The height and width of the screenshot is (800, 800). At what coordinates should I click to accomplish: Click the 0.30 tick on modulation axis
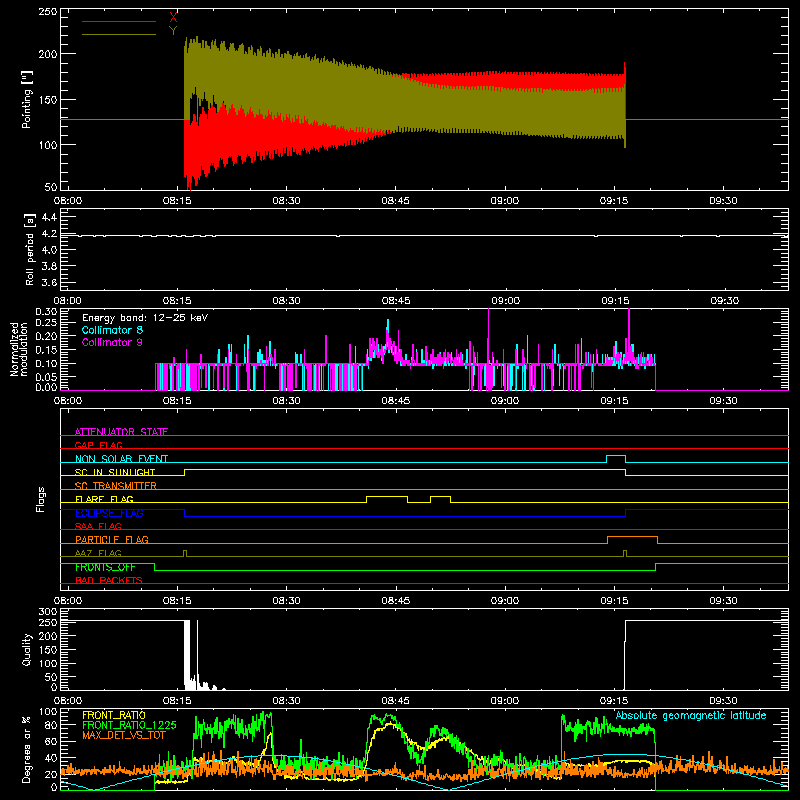click(x=46, y=312)
